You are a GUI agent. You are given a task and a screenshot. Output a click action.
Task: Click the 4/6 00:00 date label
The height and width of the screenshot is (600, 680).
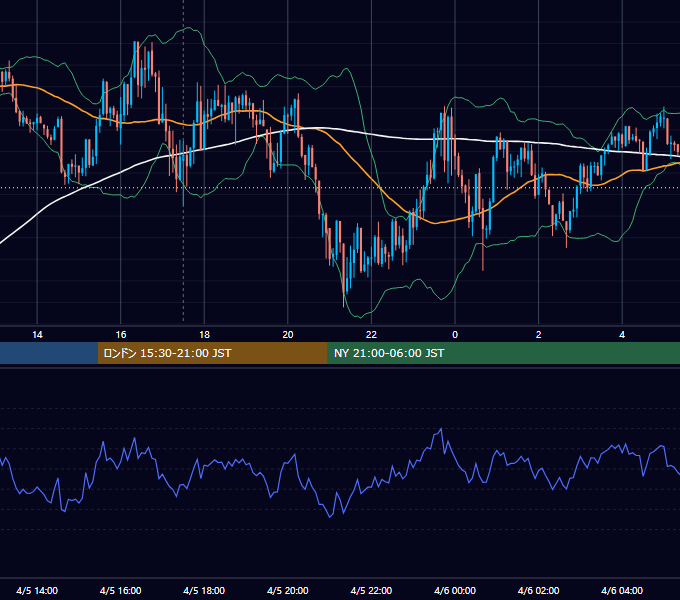point(455,590)
